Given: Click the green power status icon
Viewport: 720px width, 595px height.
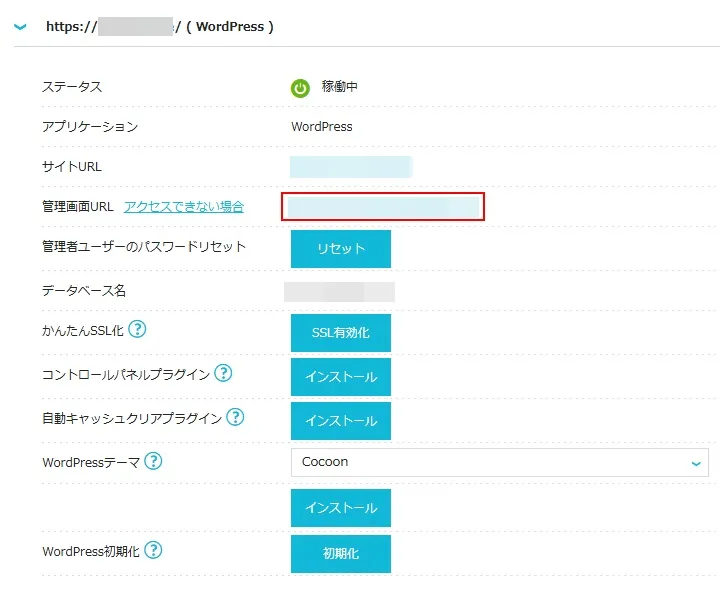Looking at the screenshot, I should coord(300,88).
